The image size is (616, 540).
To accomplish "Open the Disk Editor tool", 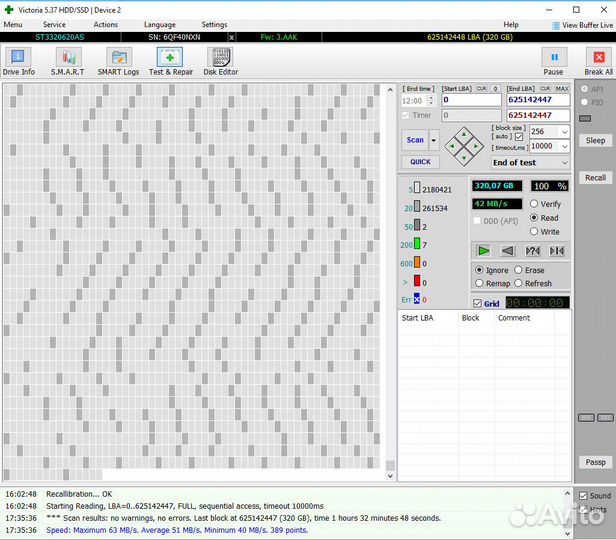I will point(221,62).
